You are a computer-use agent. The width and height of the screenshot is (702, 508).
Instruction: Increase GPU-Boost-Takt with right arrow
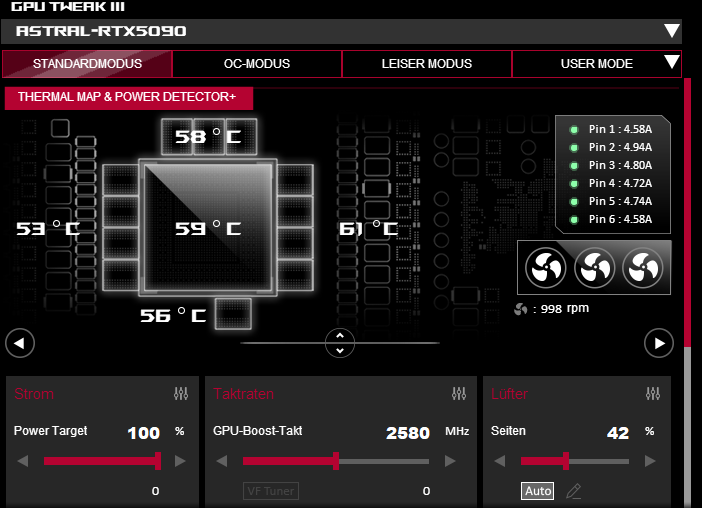tap(450, 461)
